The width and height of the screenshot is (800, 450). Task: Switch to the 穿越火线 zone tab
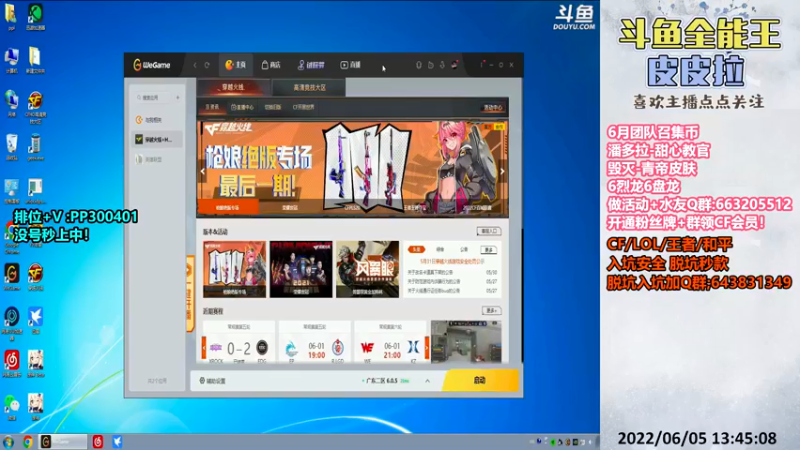point(233,87)
